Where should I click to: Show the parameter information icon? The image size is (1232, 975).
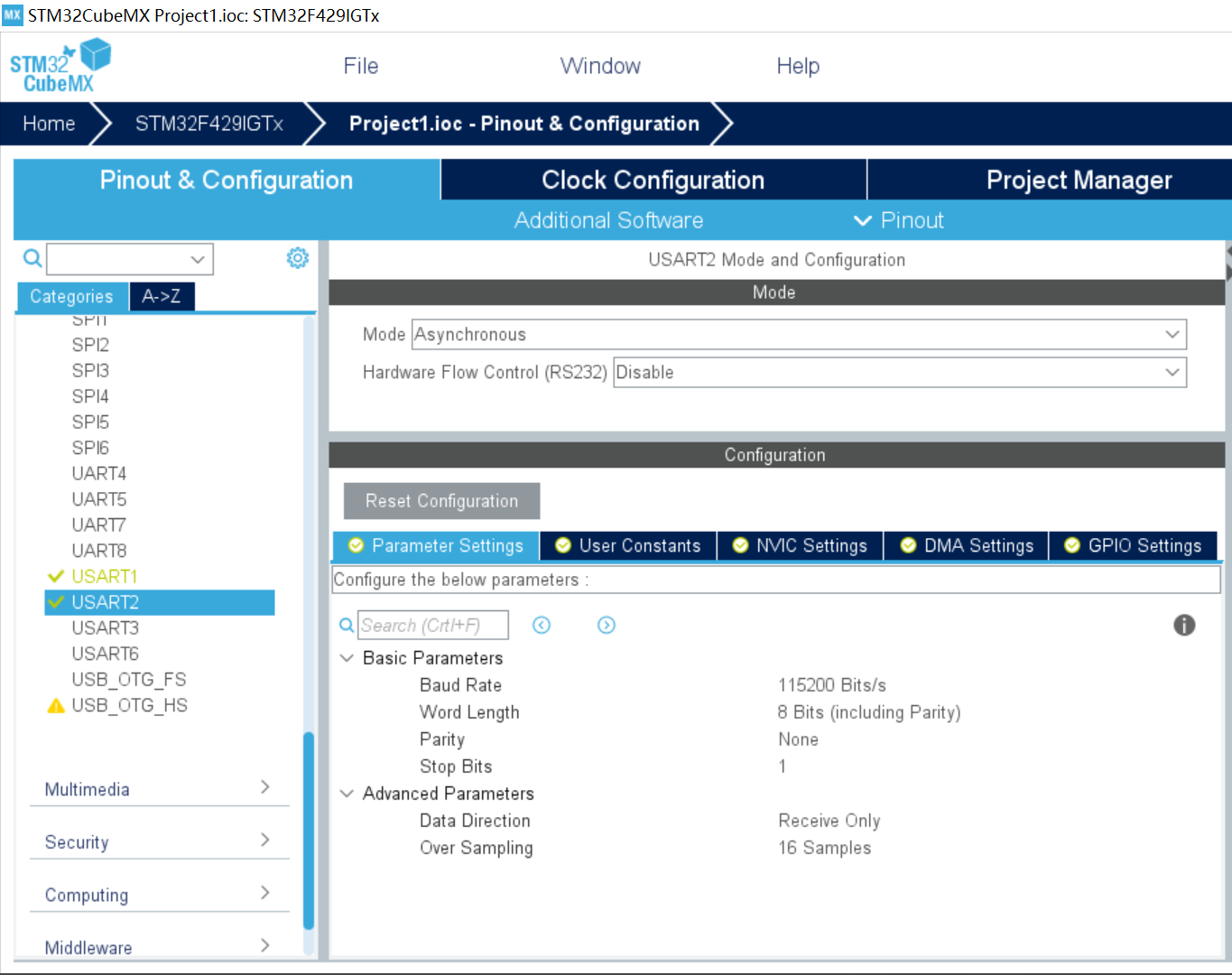[x=1184, y=625]
